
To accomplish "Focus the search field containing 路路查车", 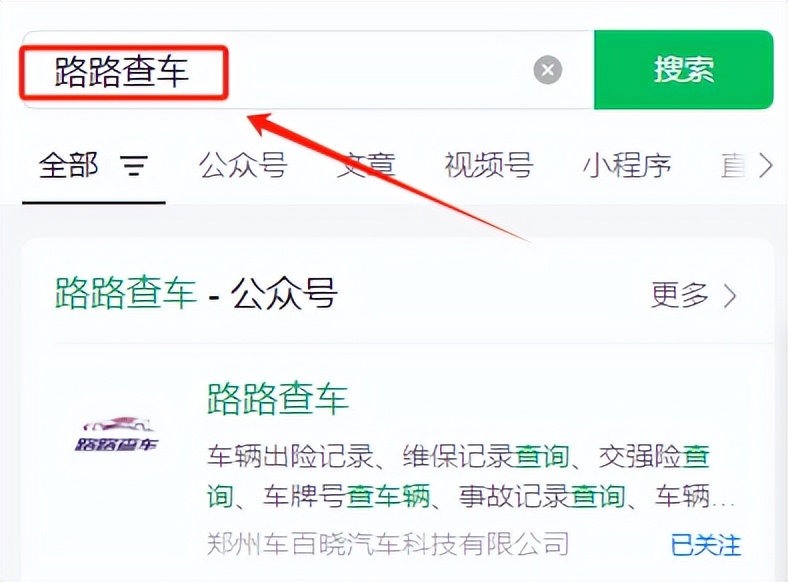I will point(308,69).
